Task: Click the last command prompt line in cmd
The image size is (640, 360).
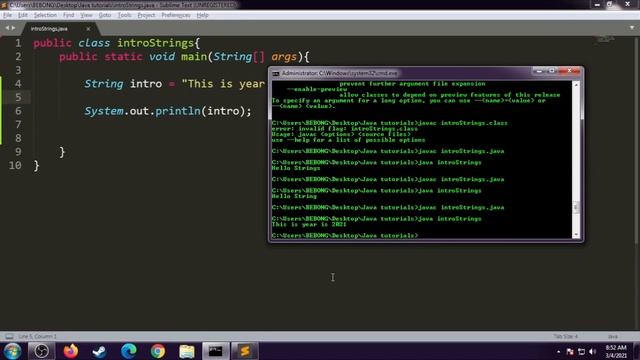Action: 345,236
